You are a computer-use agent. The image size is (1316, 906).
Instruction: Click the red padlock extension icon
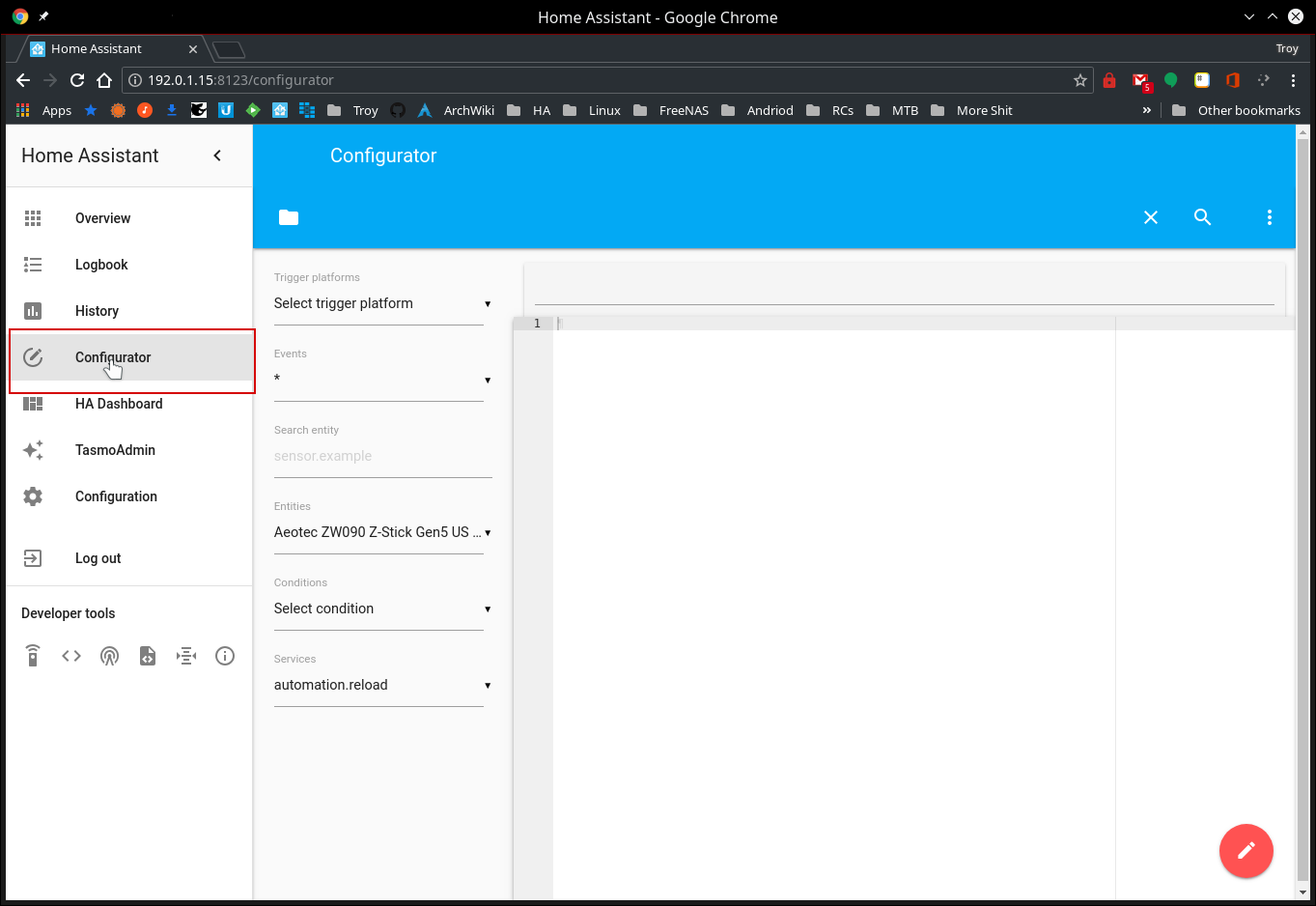(1109, 80)
